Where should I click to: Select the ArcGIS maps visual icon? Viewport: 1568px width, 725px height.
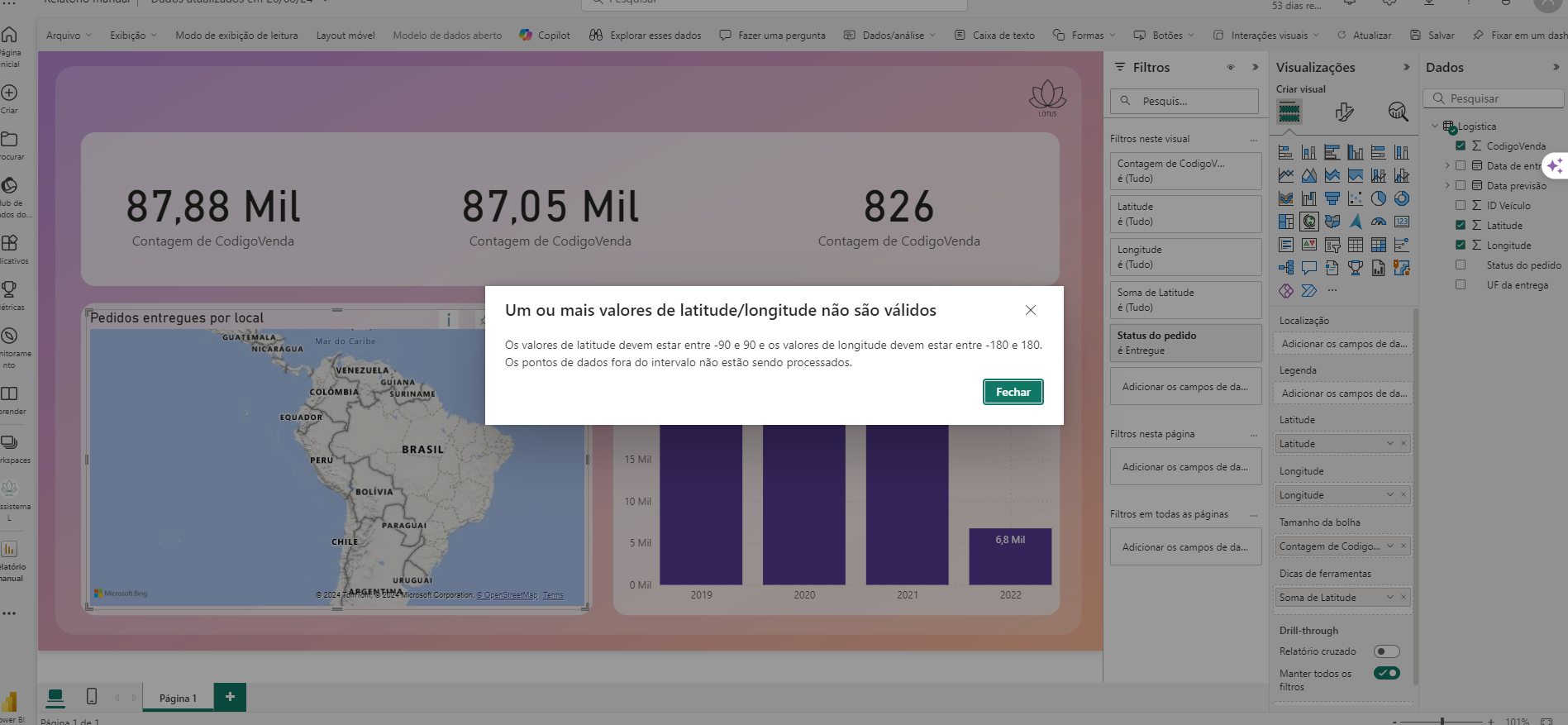(x=1401, y=268)
